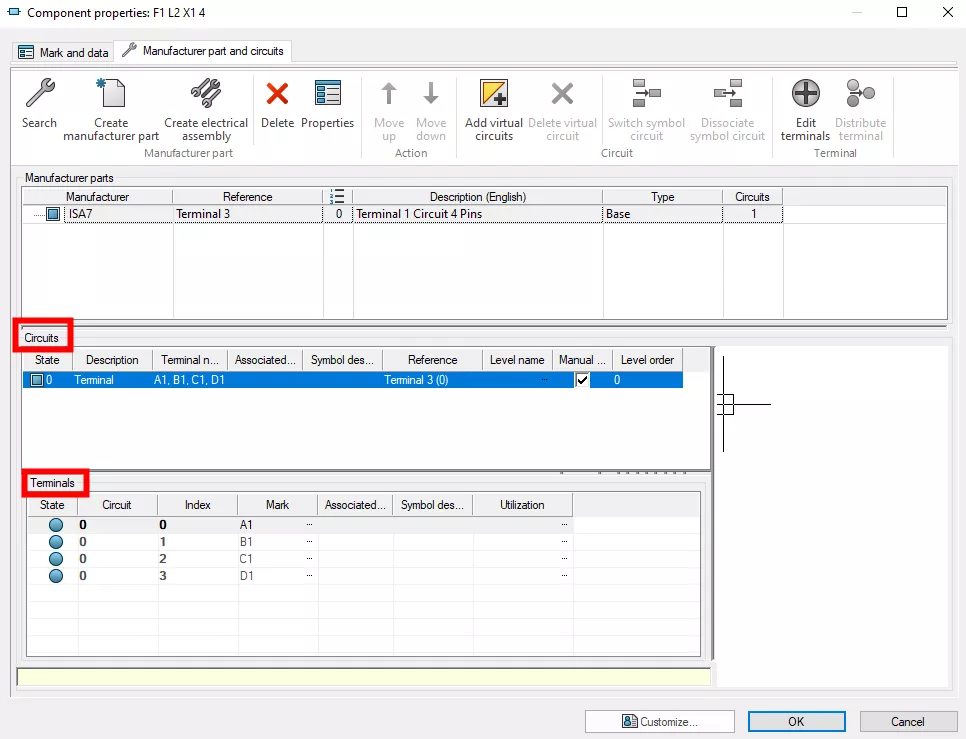This screenshot has width=966, height=739.
Task: Open manufacturer part Properties
Action: pyautogui.click(x=327, y=95)
